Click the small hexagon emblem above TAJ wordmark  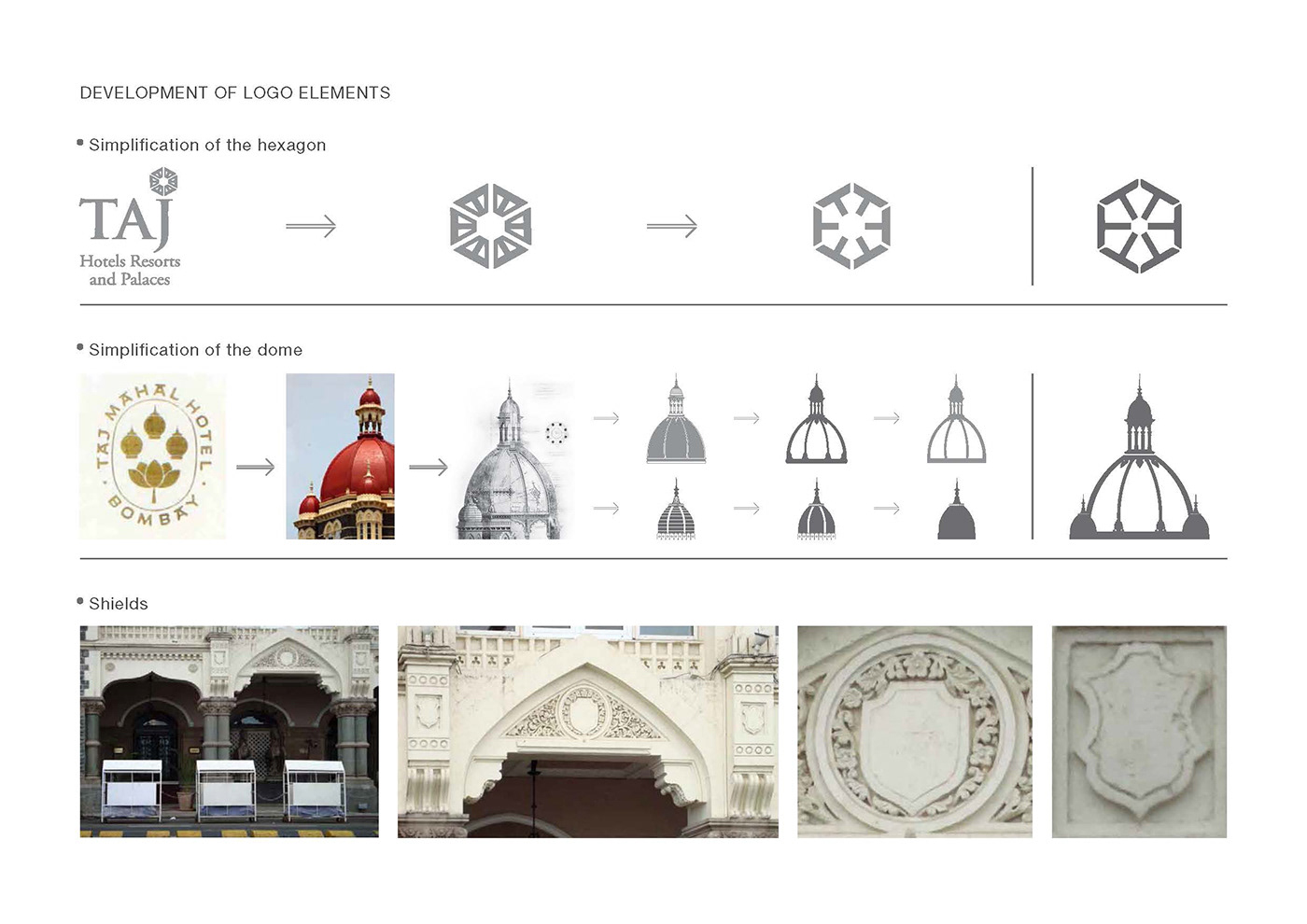tap(163, 181)
